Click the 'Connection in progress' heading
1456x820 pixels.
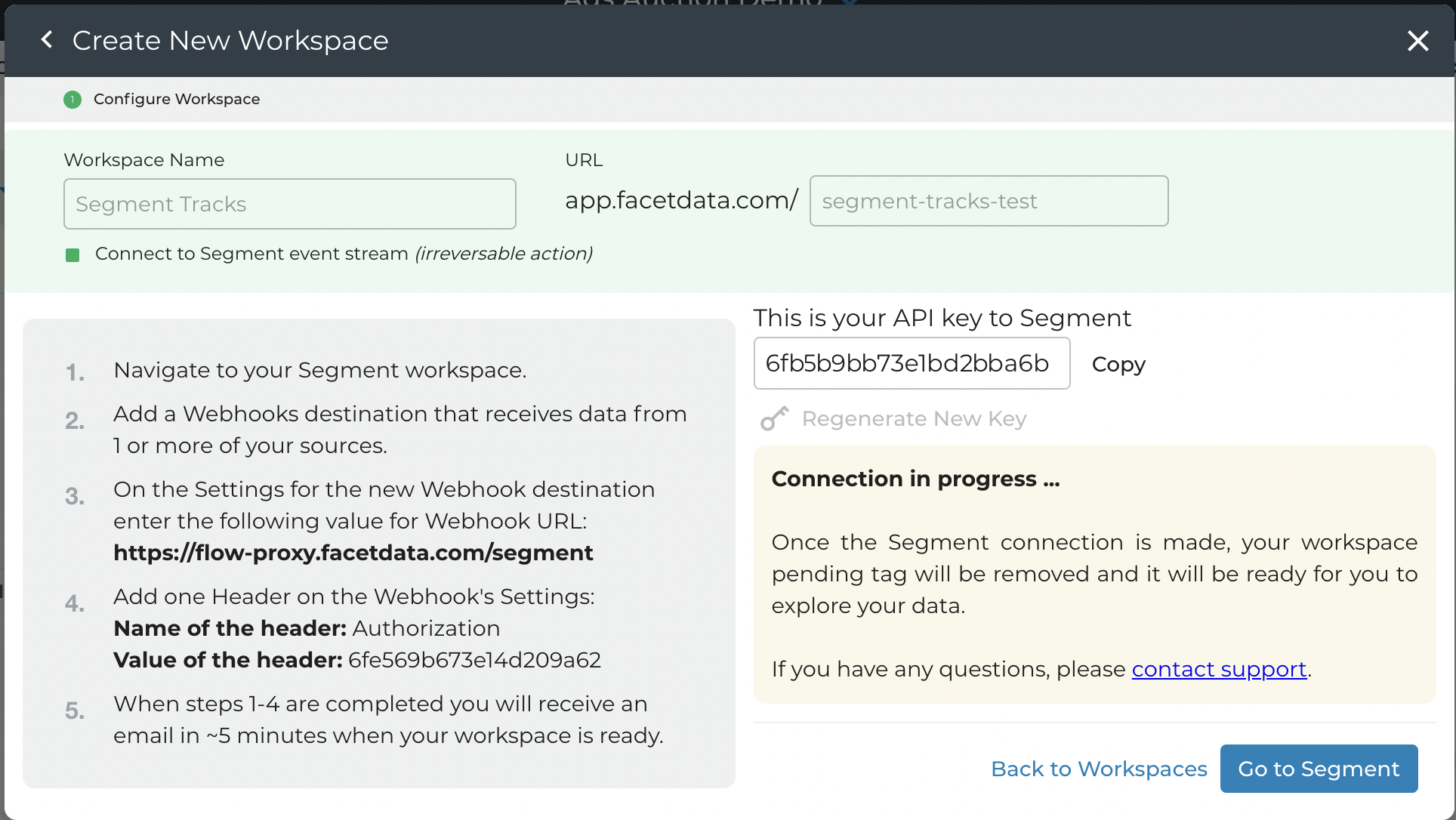pos(915,479)
